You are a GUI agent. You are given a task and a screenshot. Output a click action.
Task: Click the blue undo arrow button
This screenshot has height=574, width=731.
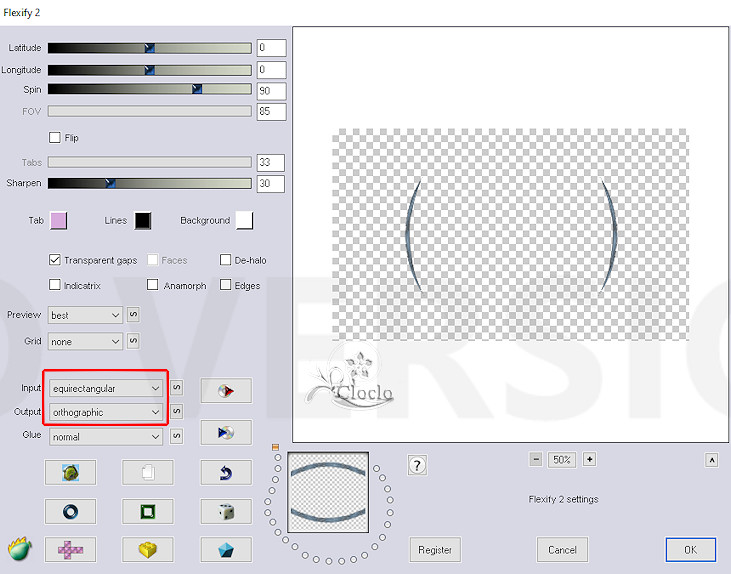coord(225,472)
